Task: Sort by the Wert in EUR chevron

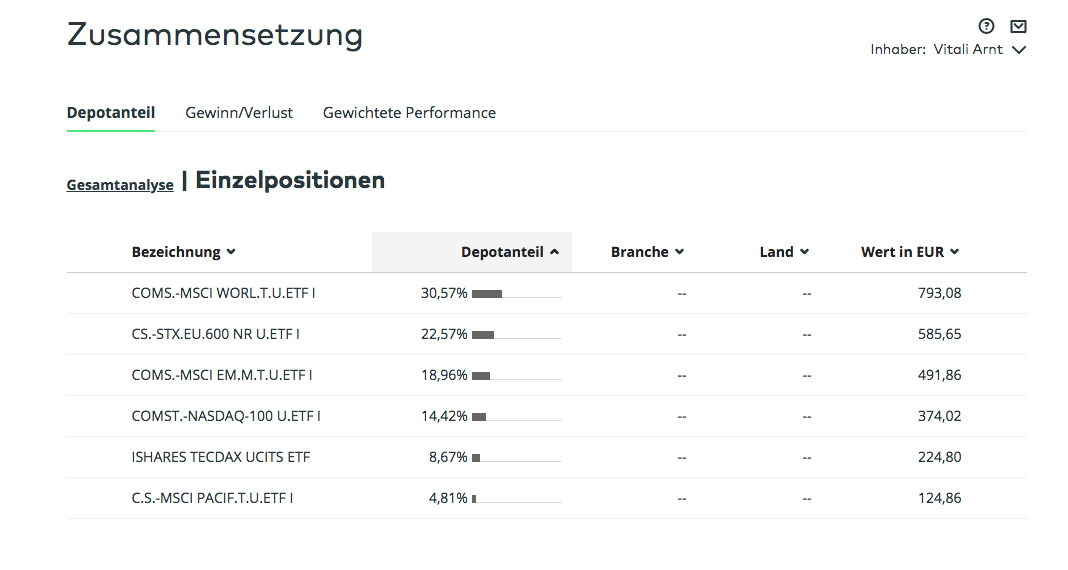Action: pyautogui.click(x=954, y=252)
